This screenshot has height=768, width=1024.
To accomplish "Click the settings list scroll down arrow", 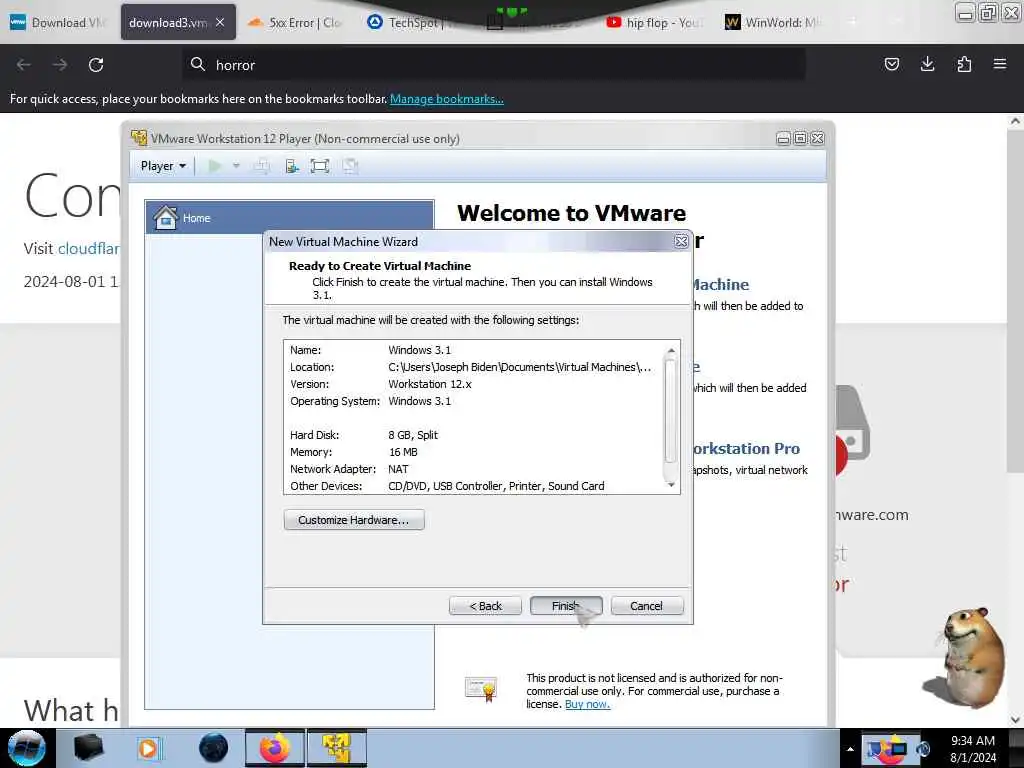I will tap(671, 484).
